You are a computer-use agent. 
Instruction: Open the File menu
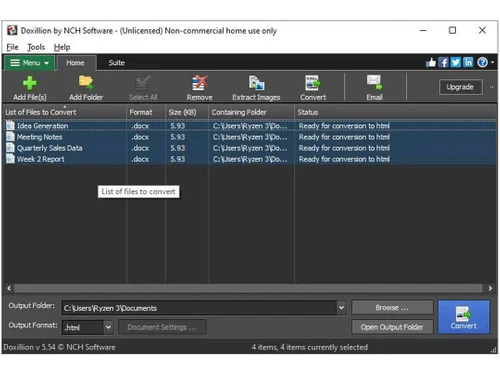coord(12,47)
